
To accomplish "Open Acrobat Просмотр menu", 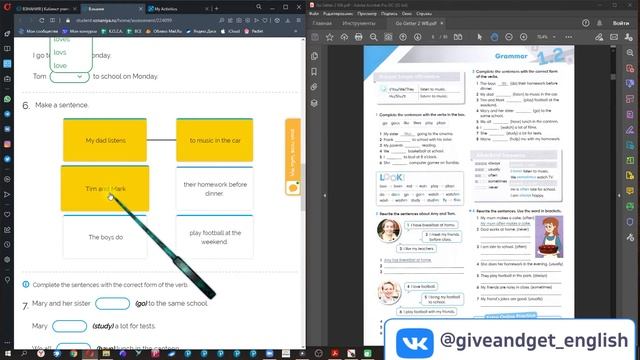I will click(367, 13).
